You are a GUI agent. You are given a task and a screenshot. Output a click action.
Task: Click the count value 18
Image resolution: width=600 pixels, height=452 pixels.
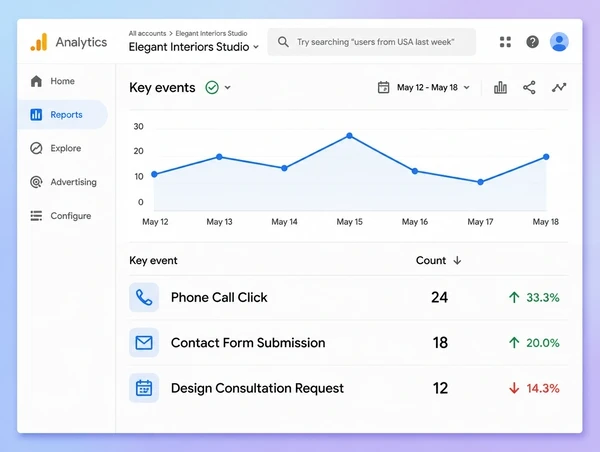pyautogui.click(x=440, y=343)
